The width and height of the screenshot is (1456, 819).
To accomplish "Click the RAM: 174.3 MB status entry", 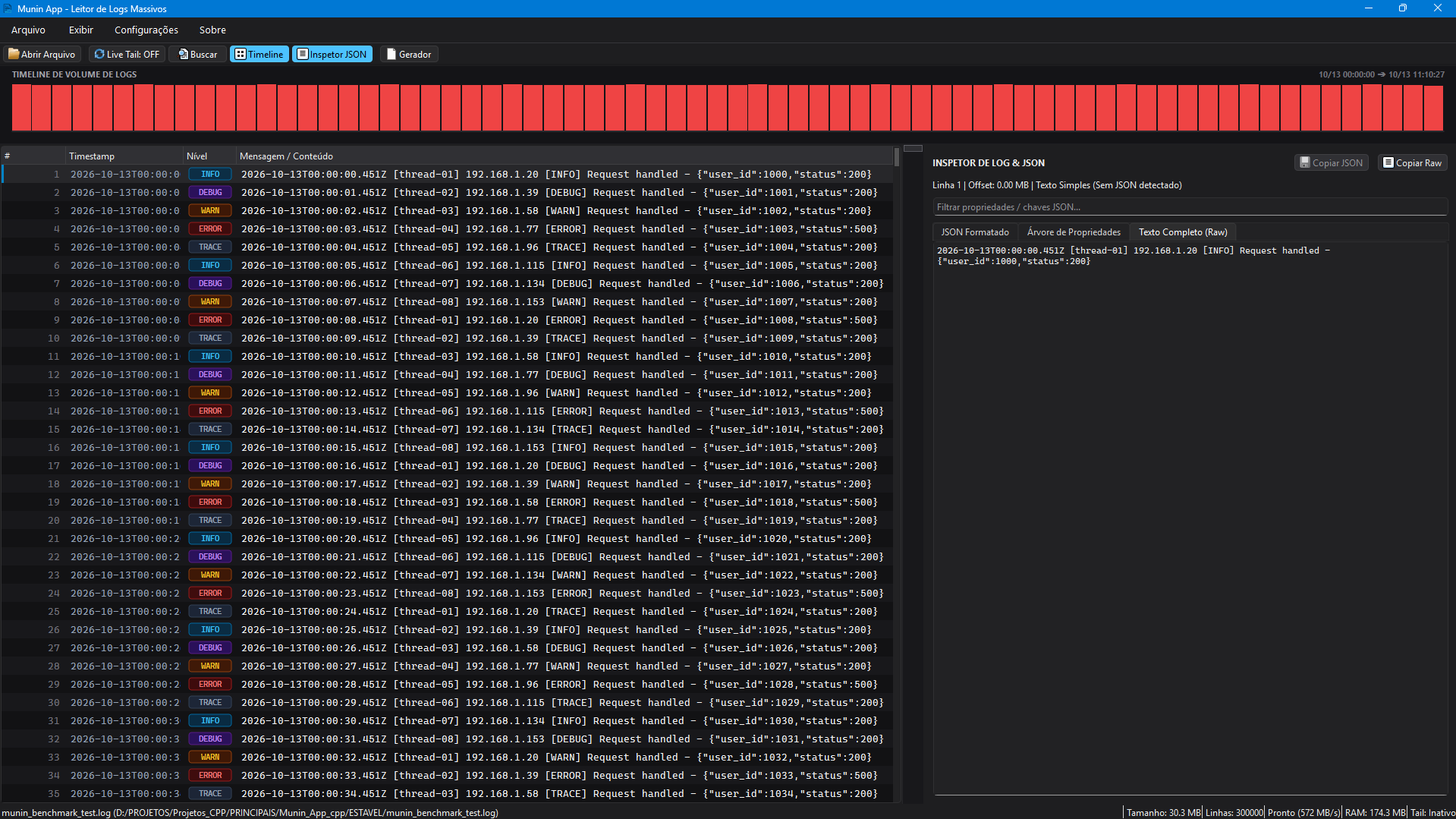I will 1375,812.
